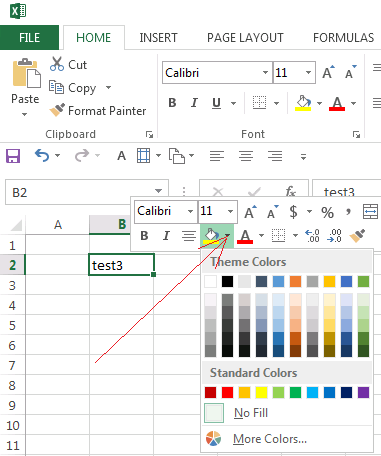This screenshot has width=381, height=456.
Task: Click the quick access Borders grid icon
Action: pyautogui.click(x=143, y=156)
